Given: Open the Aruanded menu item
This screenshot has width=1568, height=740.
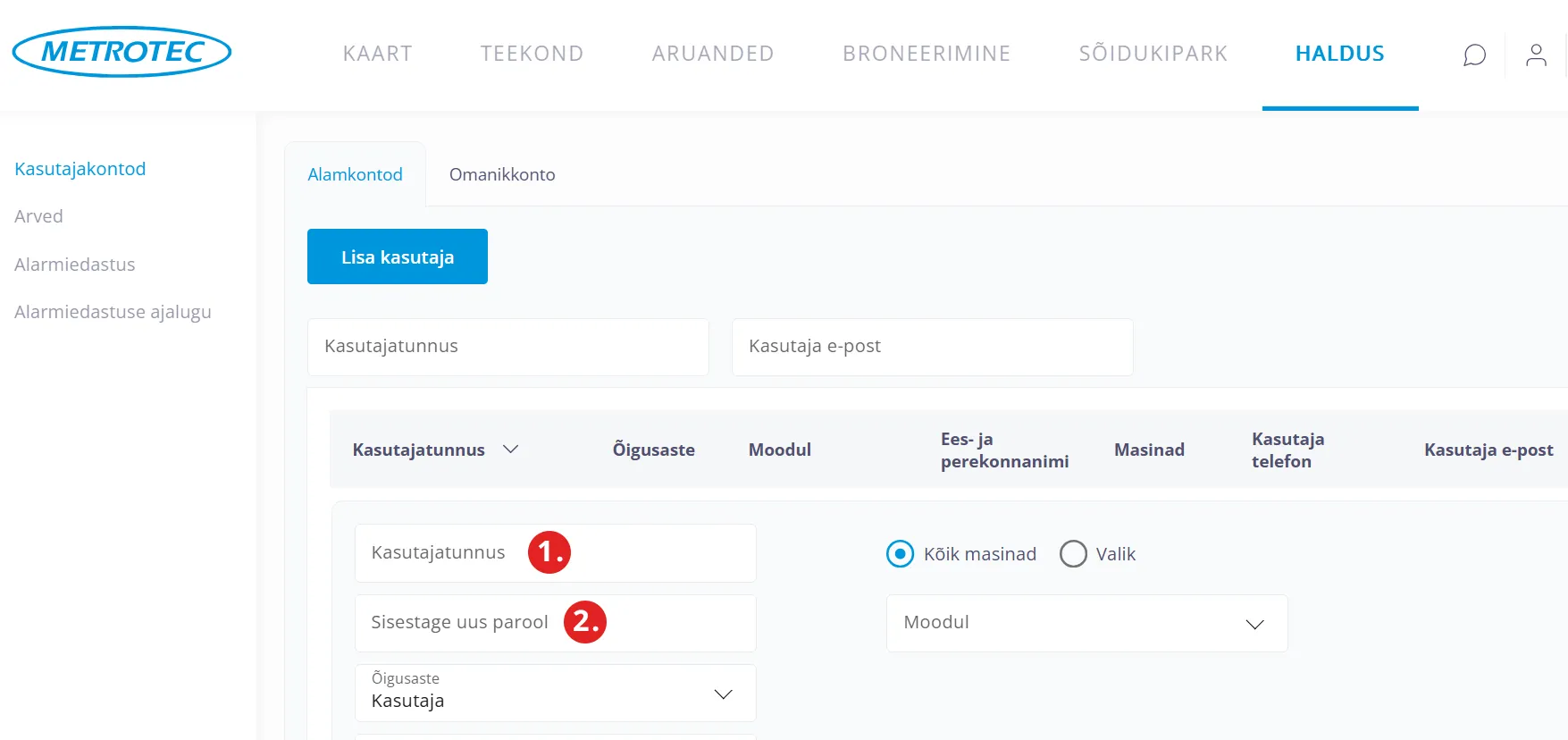Looking at the screenshot, I should pos(712,54).
